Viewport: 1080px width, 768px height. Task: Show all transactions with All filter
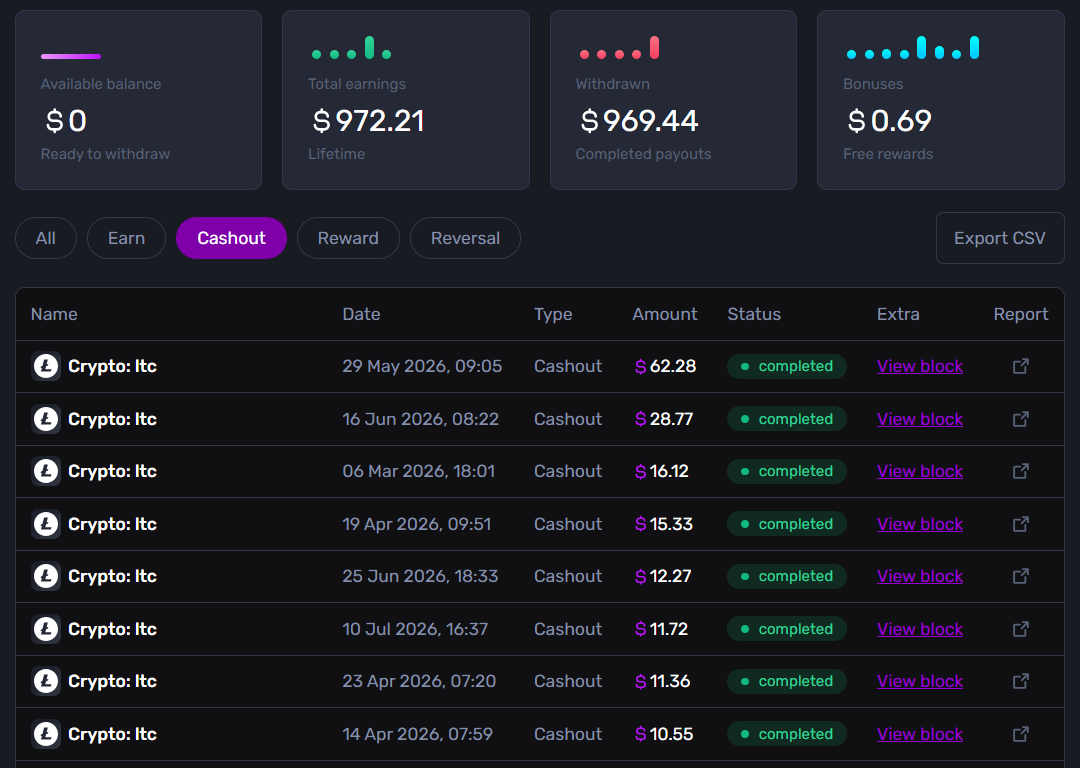click(x=45, y=238)
